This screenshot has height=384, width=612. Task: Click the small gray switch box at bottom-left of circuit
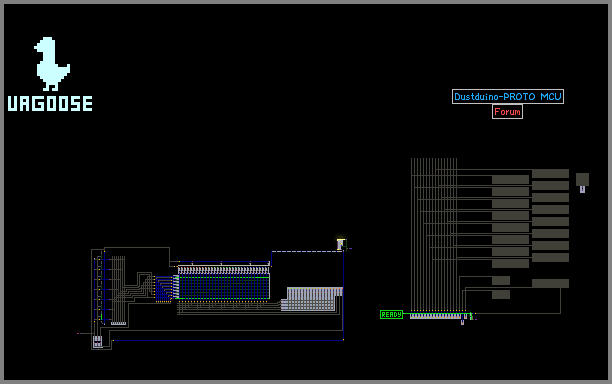[97, 341]
